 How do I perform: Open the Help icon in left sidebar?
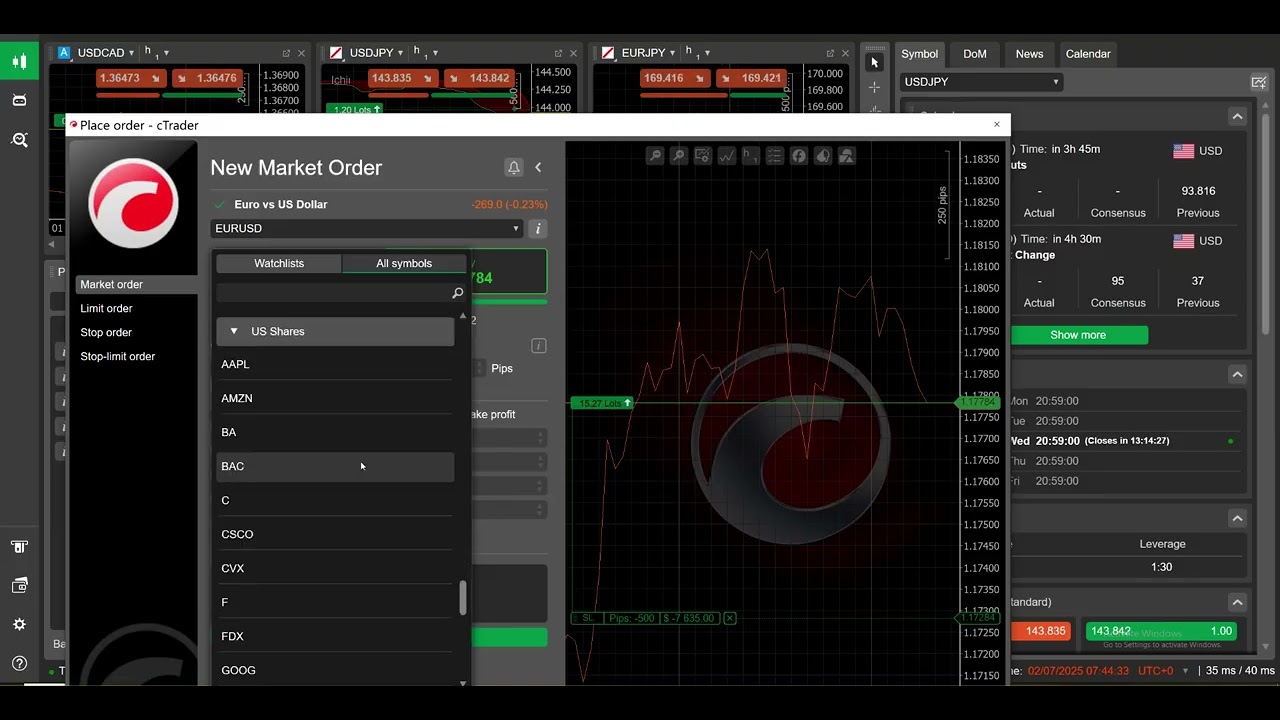tap(19, 663)
